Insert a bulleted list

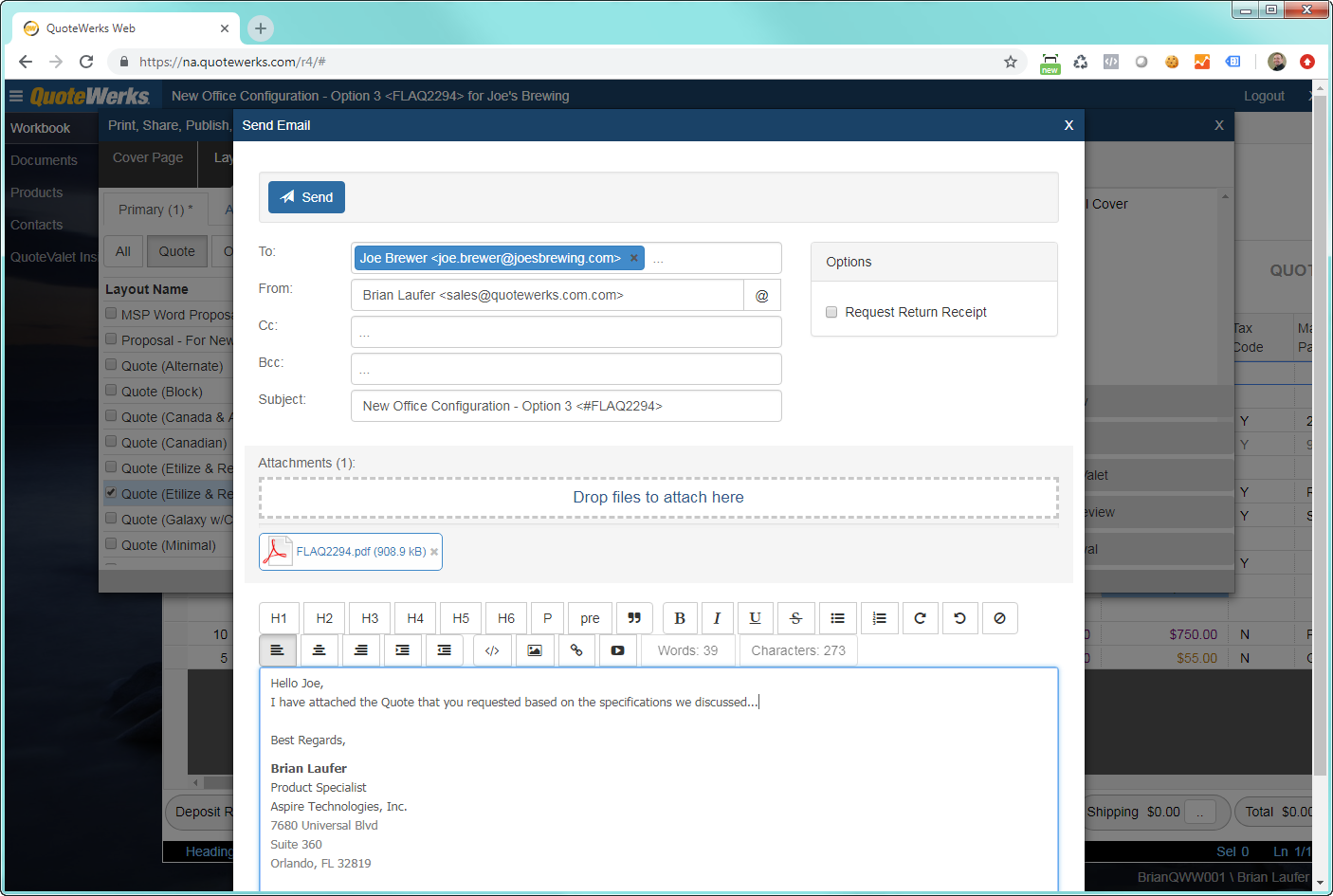click(838, 618)
